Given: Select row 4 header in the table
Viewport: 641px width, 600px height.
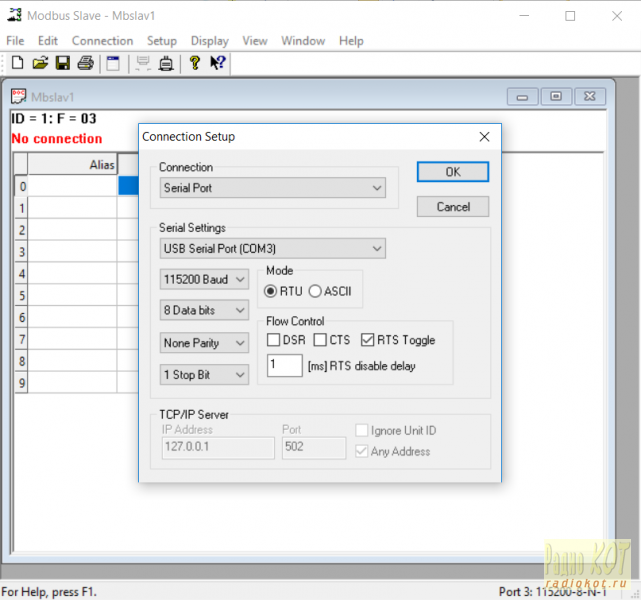Looking at the screenshot, I should tap(21, 273).
